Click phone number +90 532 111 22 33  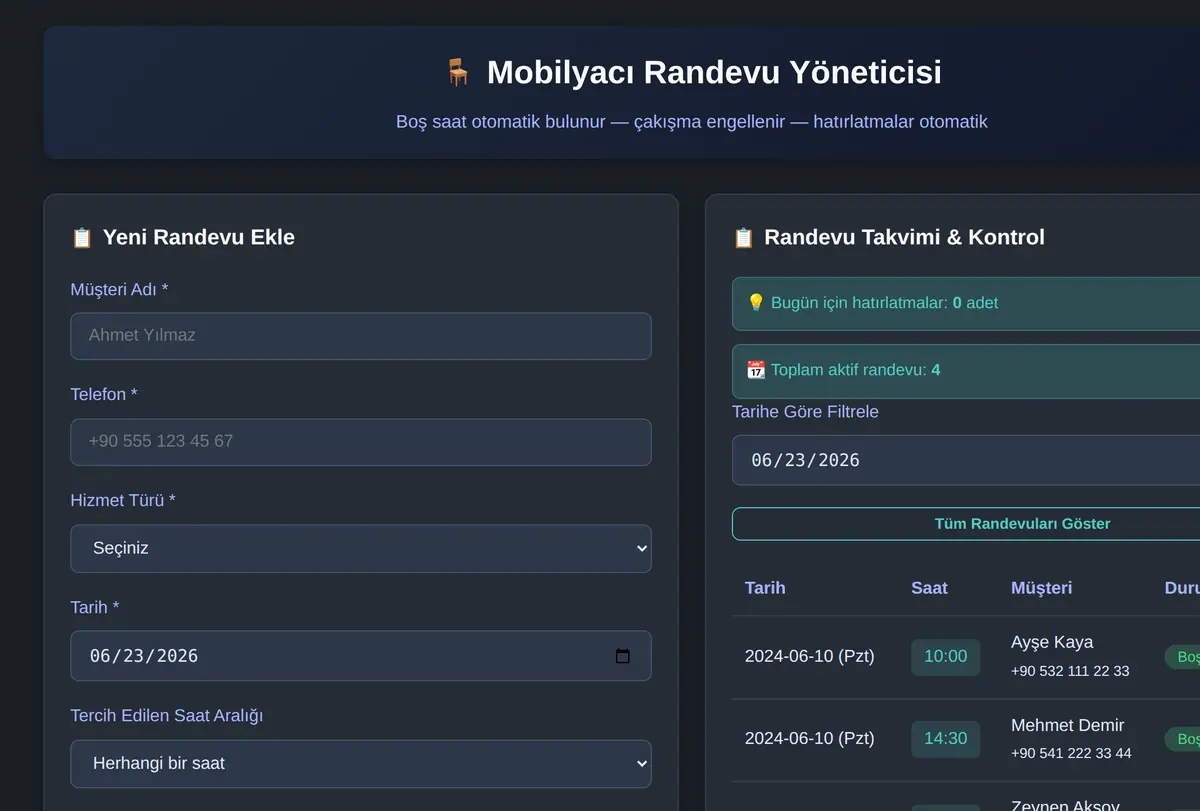1070,671
